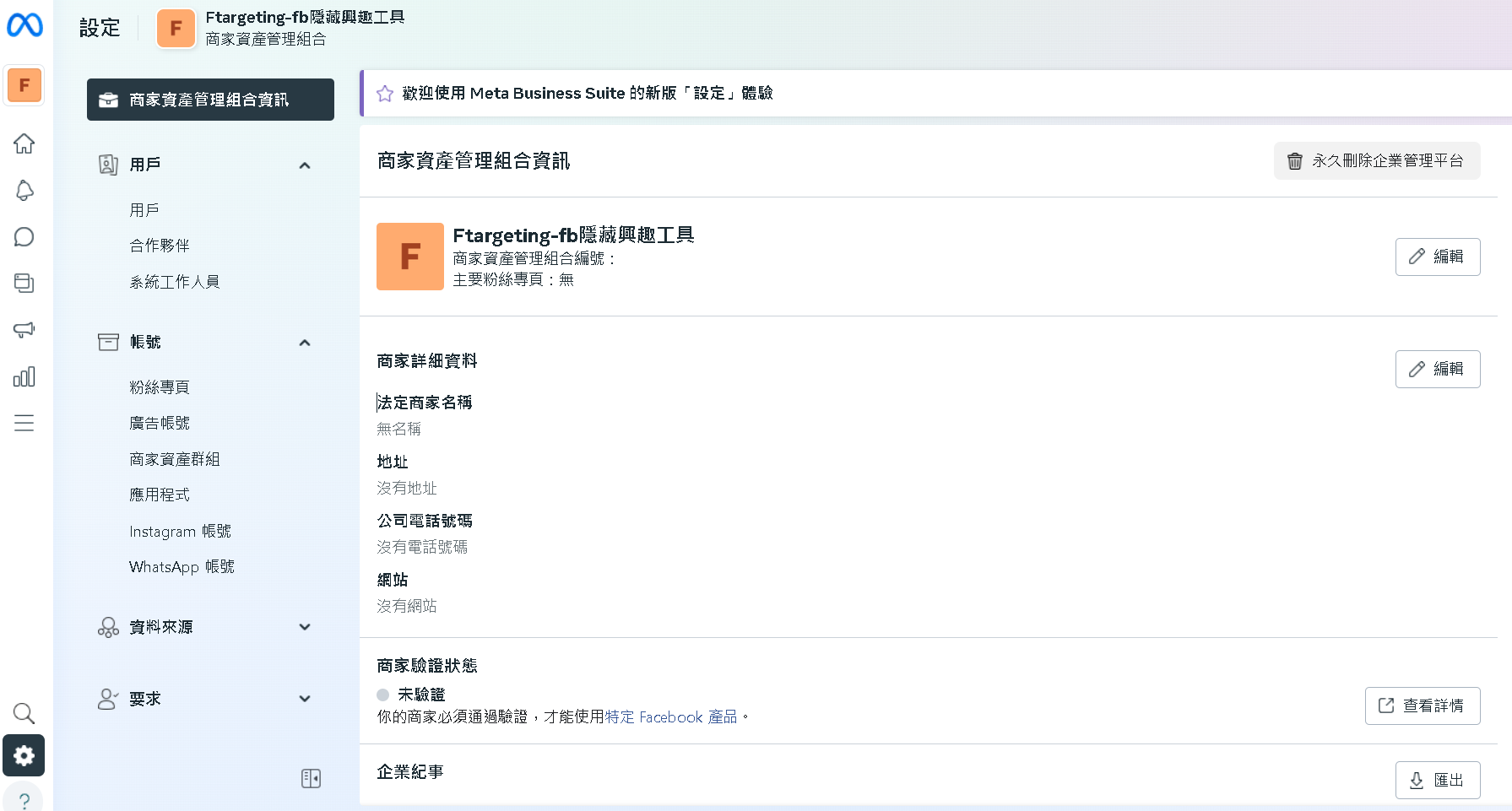The width and height of the screenshot is (1512, 811).
Task: Click the 未驗證 status text
Action: tap(421, 695)
